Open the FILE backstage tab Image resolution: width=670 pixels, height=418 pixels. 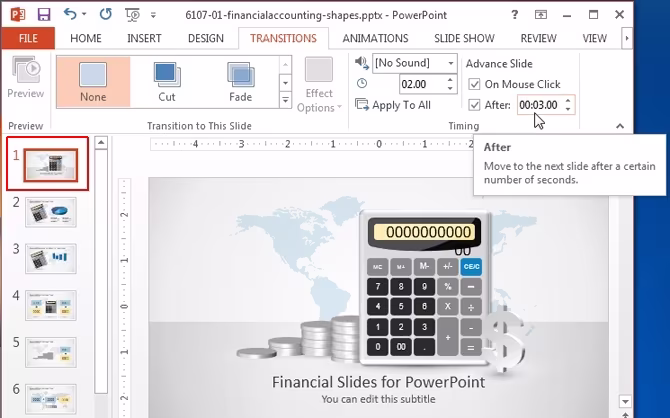[28, 38]
